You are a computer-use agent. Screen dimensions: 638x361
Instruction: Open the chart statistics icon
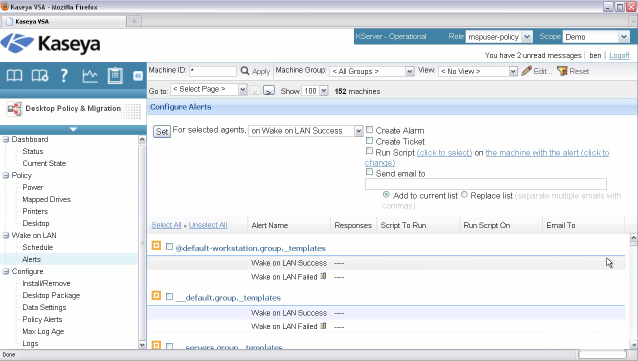(x=90, y=75)
